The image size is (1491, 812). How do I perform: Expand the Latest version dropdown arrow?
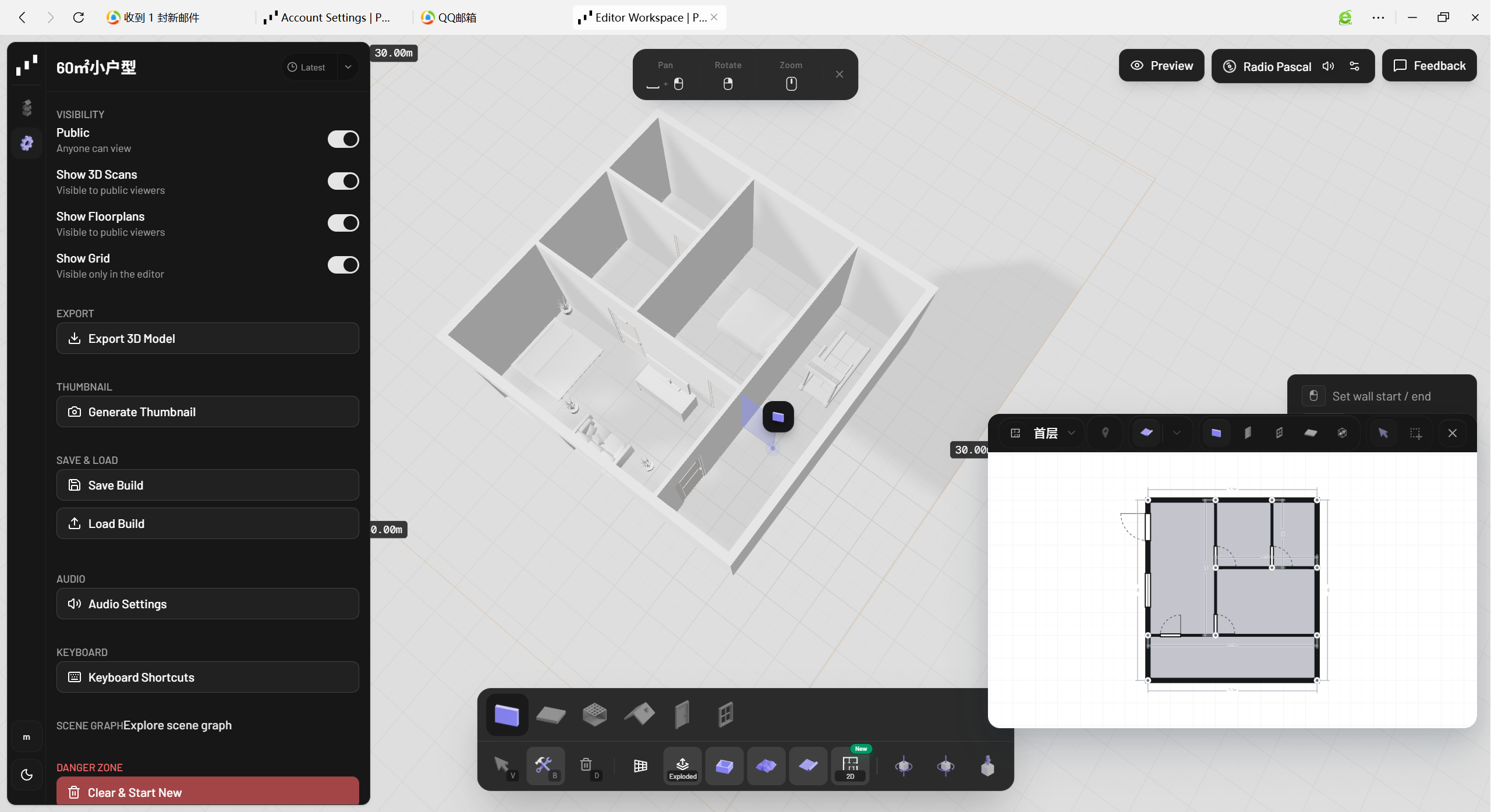[348, 68]
